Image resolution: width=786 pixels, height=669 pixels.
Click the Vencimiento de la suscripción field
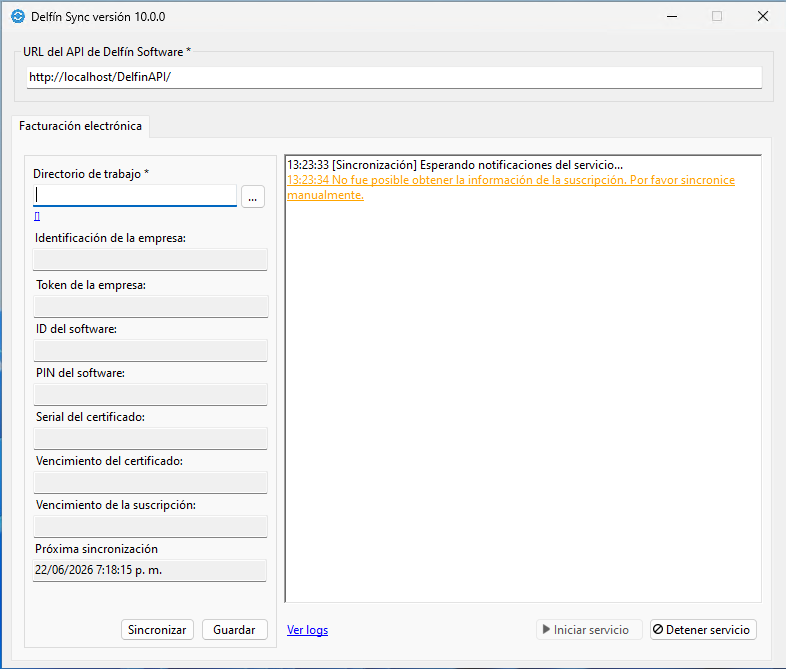pyautogui.click(x=150, y=527)
